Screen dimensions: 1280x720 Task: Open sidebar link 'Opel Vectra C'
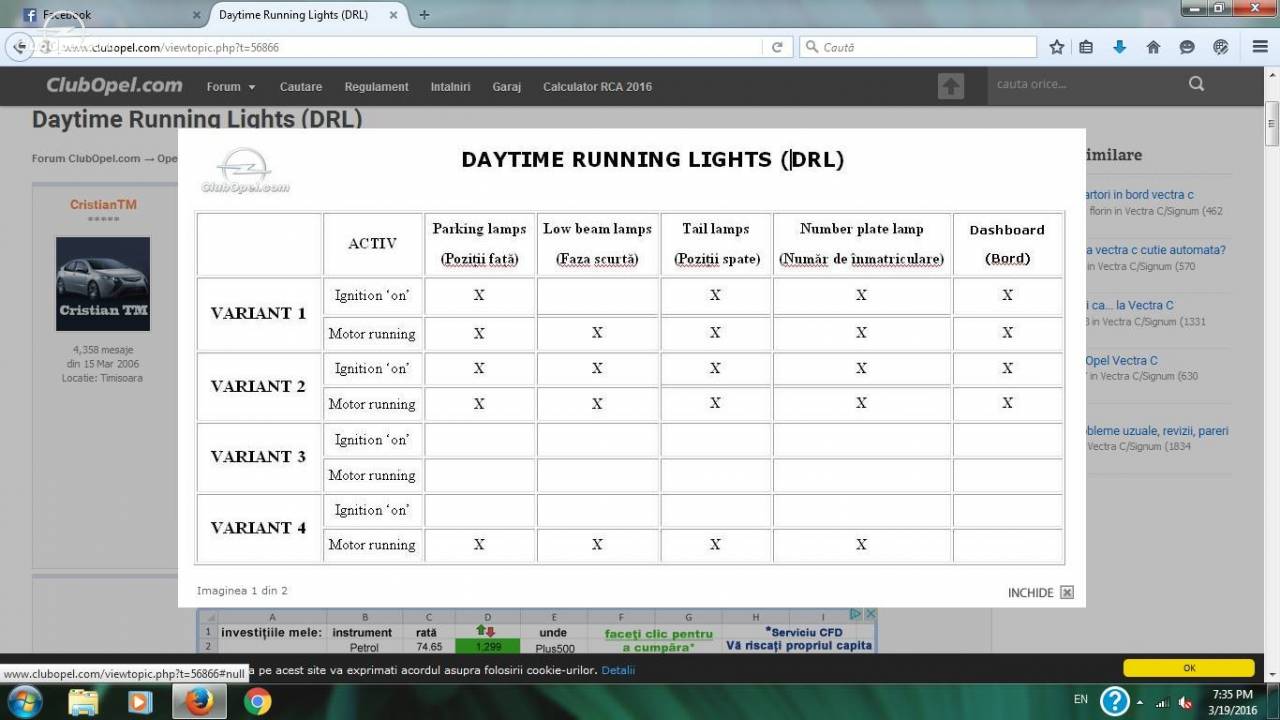click(x=1122, y=361)
